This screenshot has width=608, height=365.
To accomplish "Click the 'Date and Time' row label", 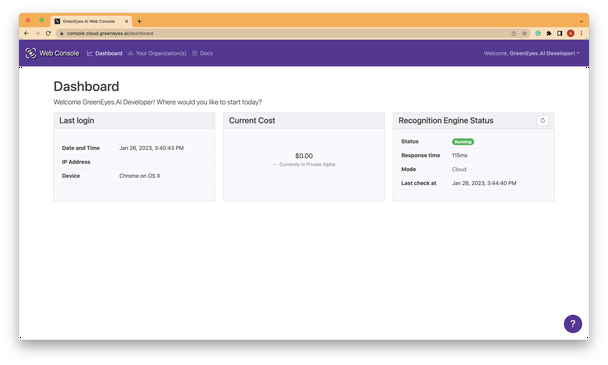I will 81,148.
